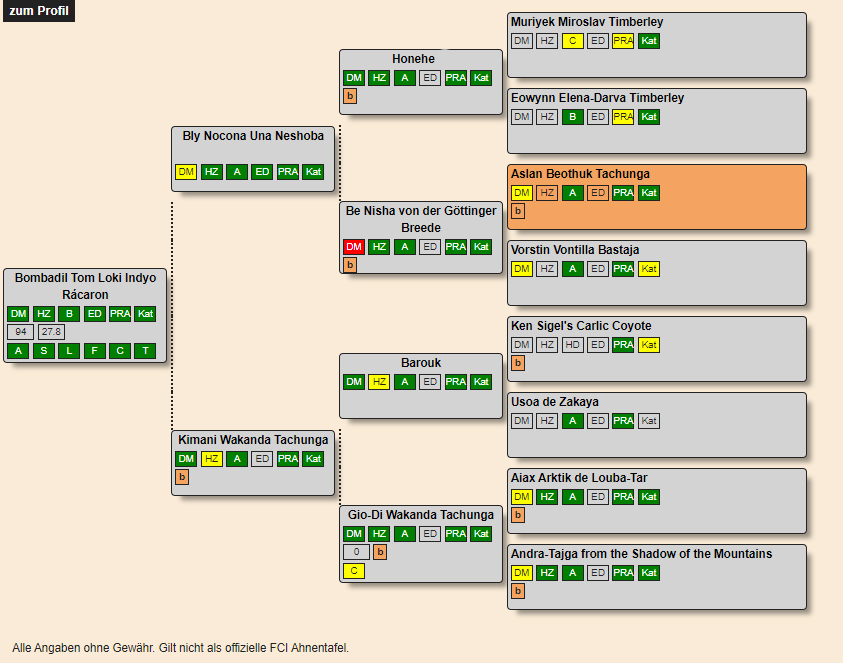The height and width of the screenshot is (663, 843).
Task: Click yellow Kat badge on Vorstin Vontilla Bastaja
Action: click(649, 269)
